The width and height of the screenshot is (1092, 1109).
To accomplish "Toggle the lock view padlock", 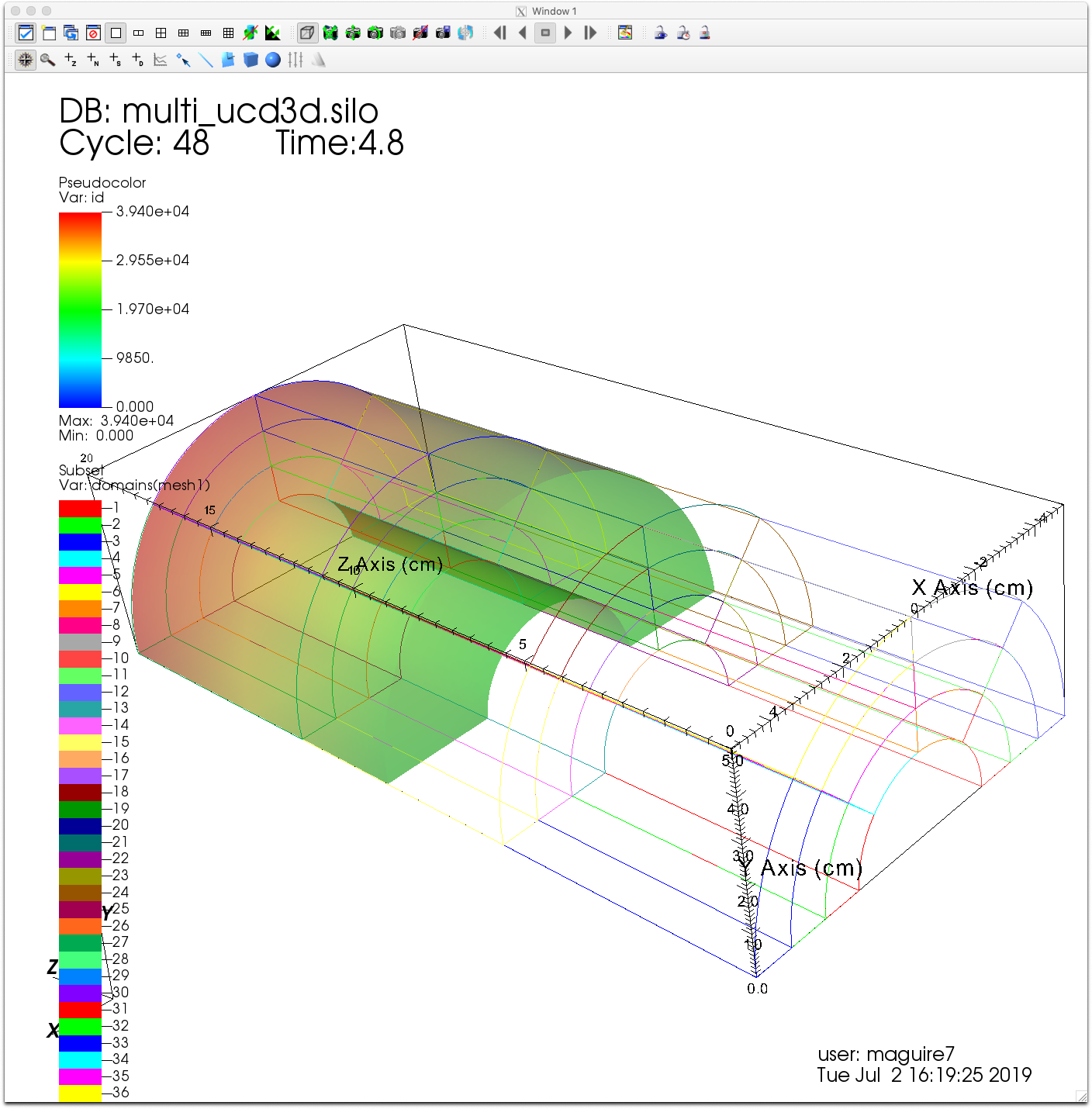I will 660,33.
